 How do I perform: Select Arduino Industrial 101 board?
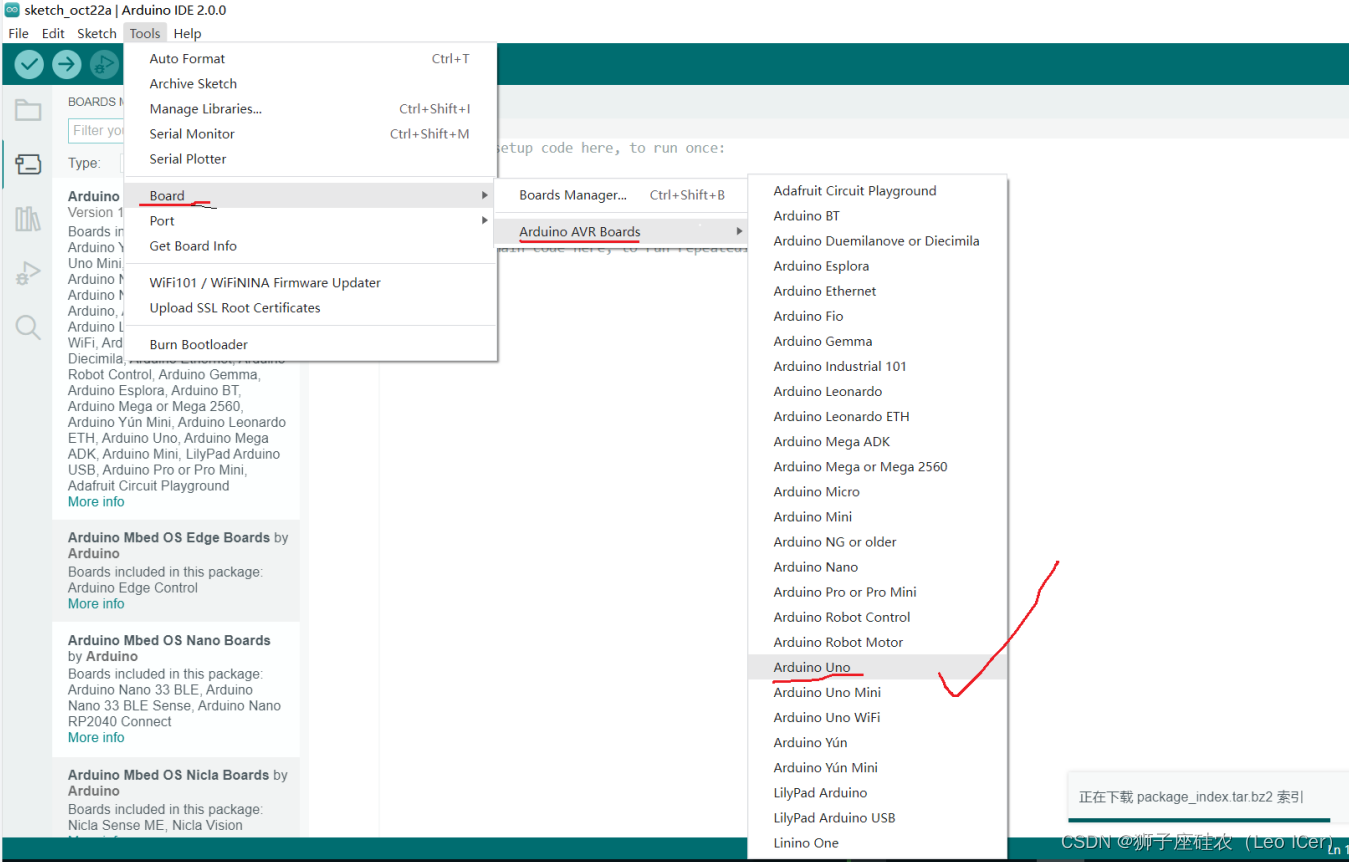point(878,366)
